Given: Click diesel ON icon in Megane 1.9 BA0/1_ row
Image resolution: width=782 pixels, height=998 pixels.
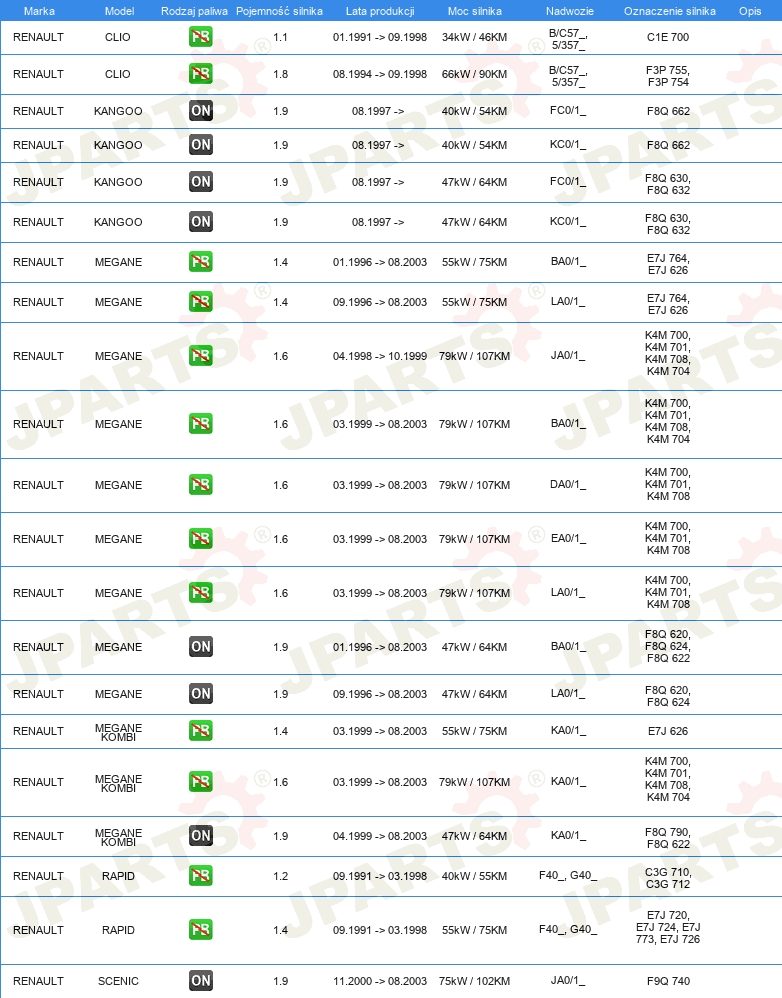Looking at the screenshot, I should coord(200,647).
